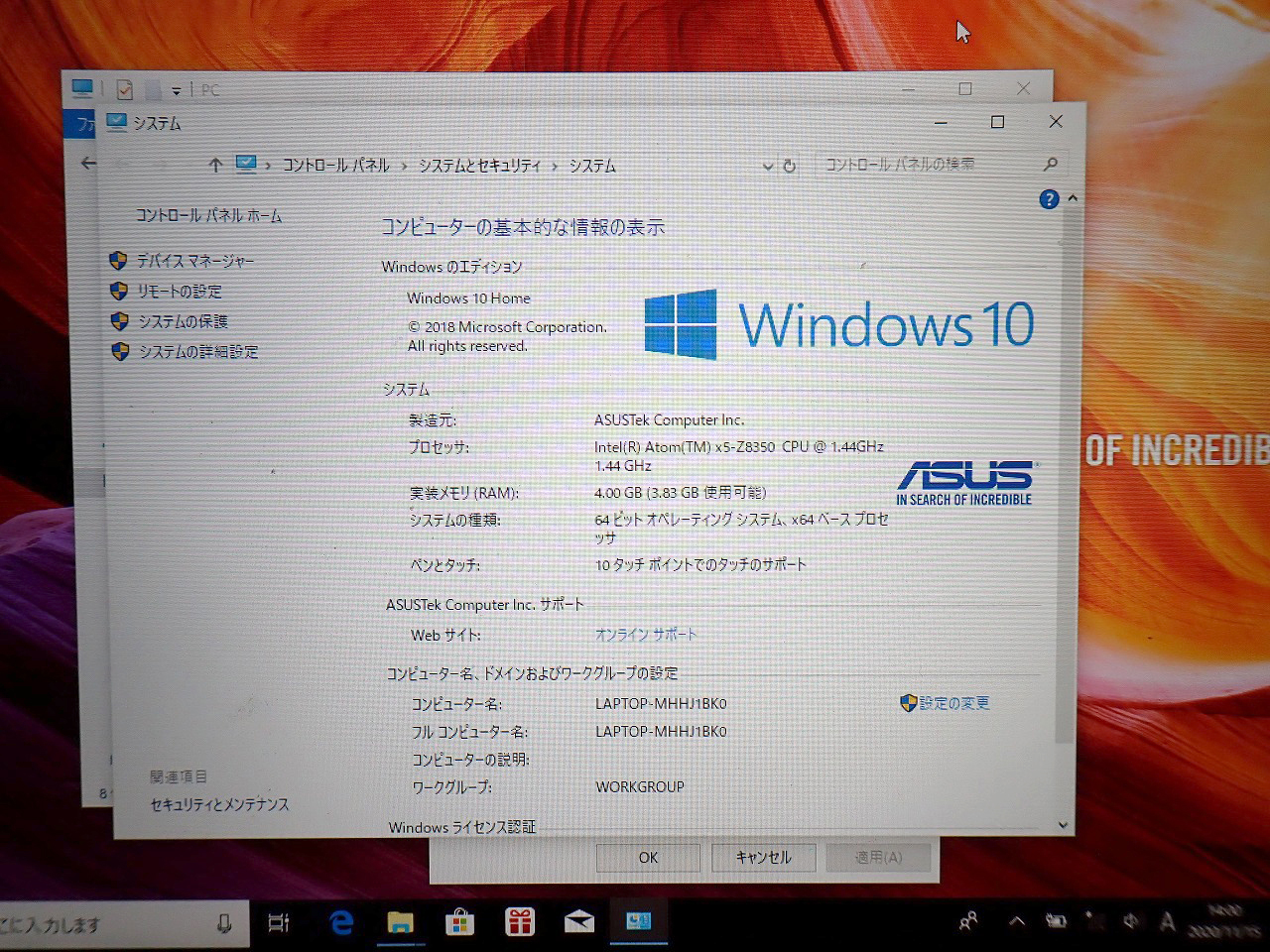1270x952 pixels.
Task: Open Remote settings link in sidebar
Action: click(x=180, y=292)
